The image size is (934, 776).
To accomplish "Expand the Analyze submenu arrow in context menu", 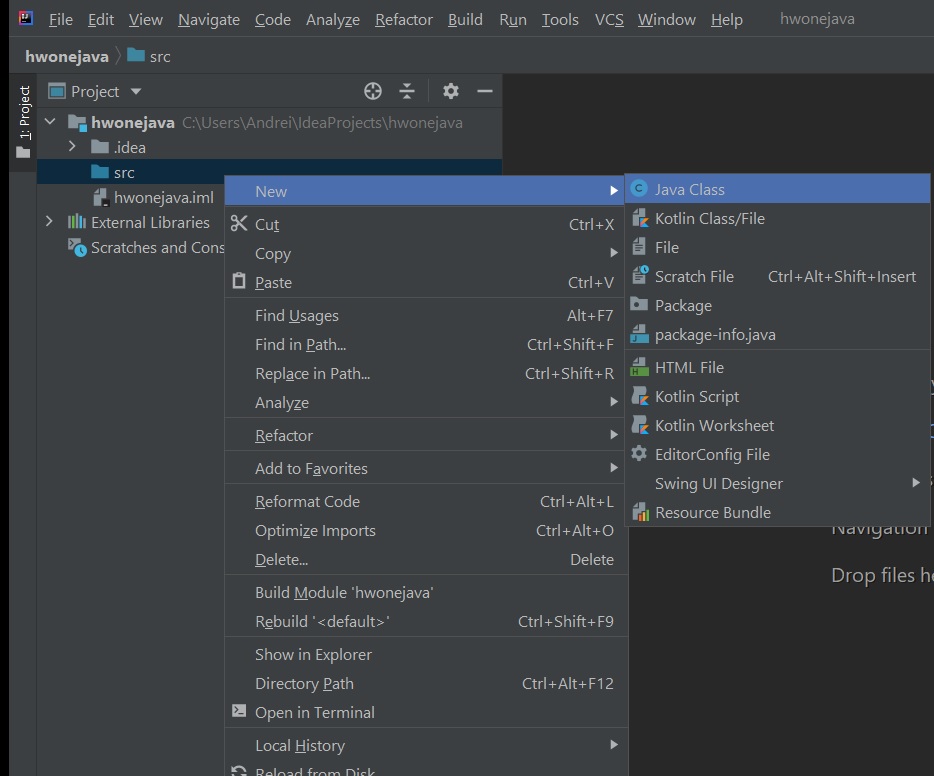I will pyautogui.click(x=614, y=401).
